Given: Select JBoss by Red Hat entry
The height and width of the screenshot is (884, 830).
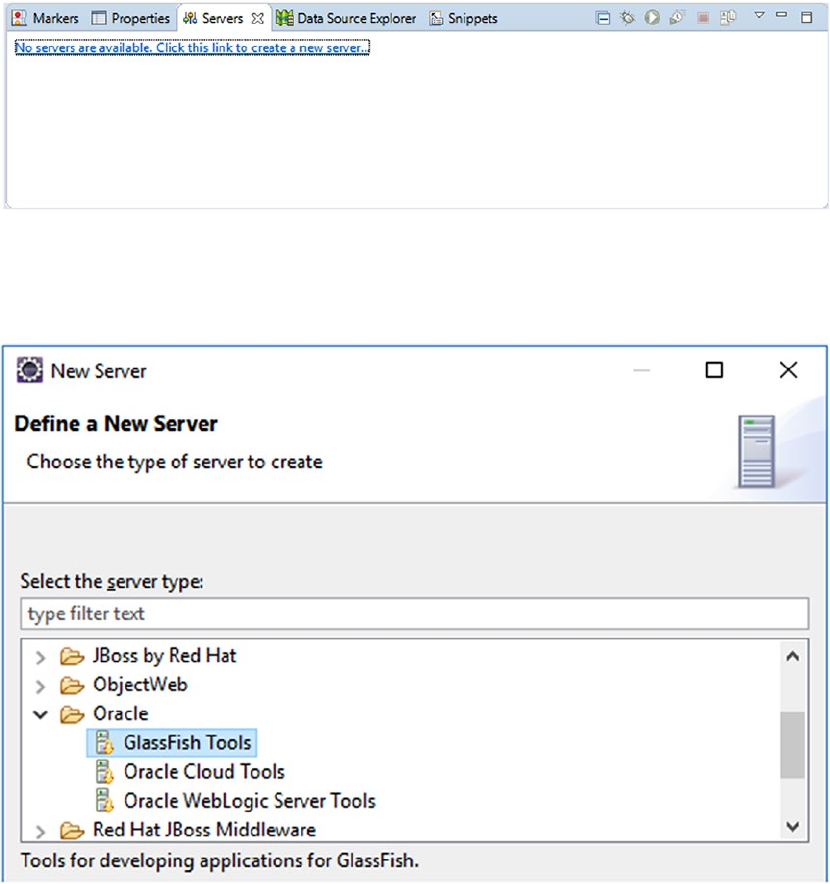Looking at the screenshot, I should click(164, 656).
